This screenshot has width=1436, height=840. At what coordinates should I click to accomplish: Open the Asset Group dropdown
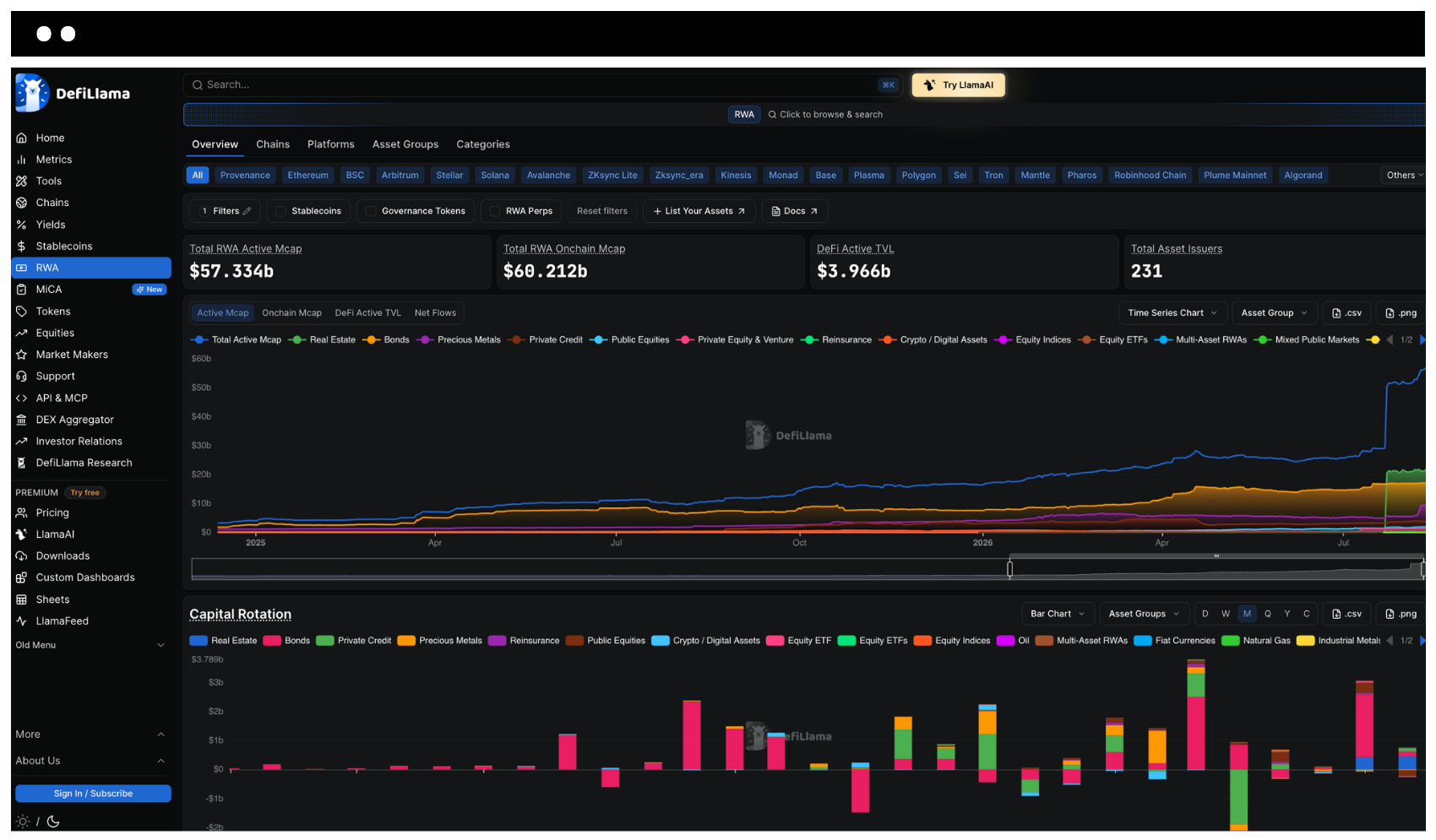point(1274,313)
